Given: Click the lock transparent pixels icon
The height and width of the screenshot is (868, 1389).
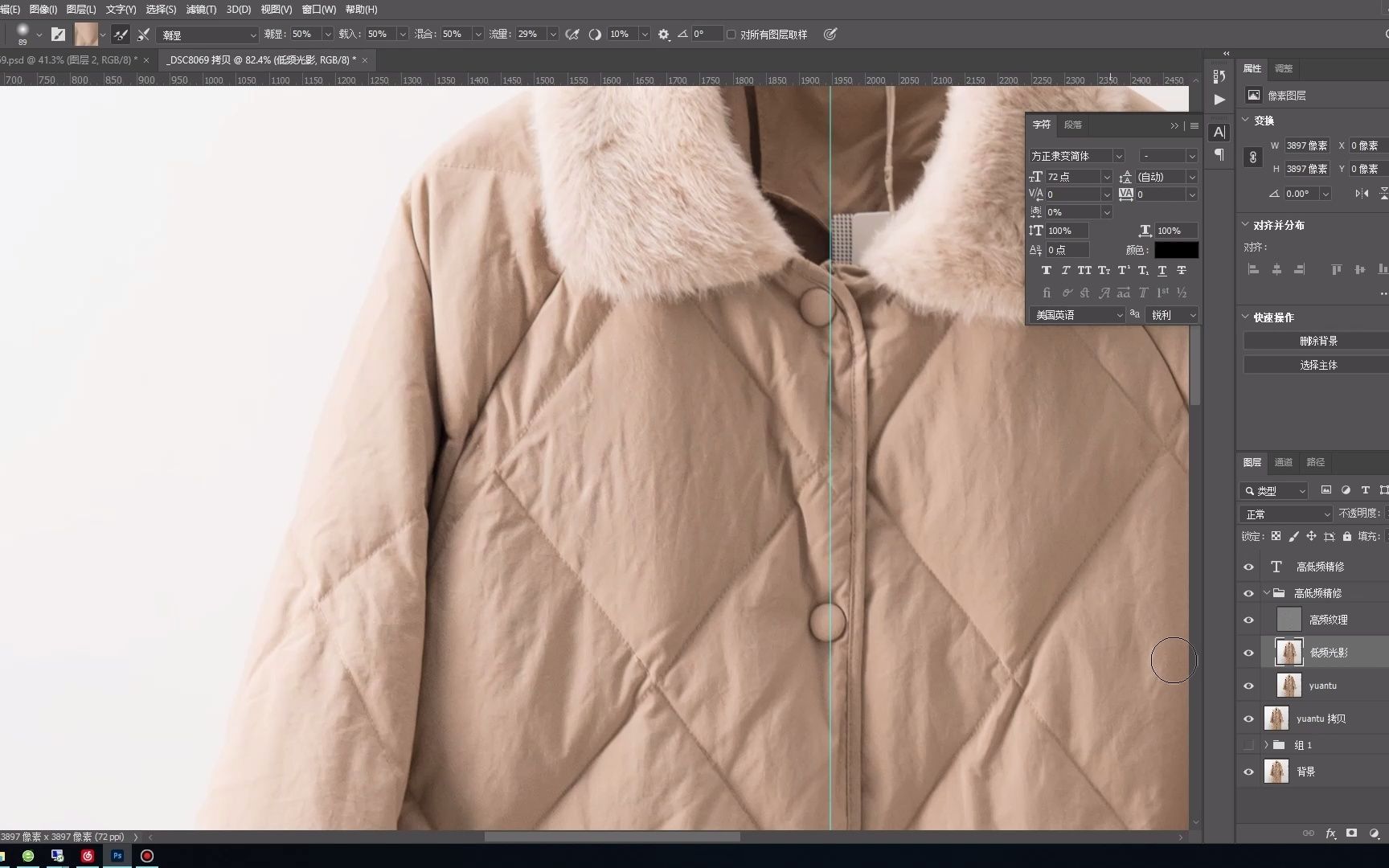Looking at the screenshot, I should pos(1276,536).
